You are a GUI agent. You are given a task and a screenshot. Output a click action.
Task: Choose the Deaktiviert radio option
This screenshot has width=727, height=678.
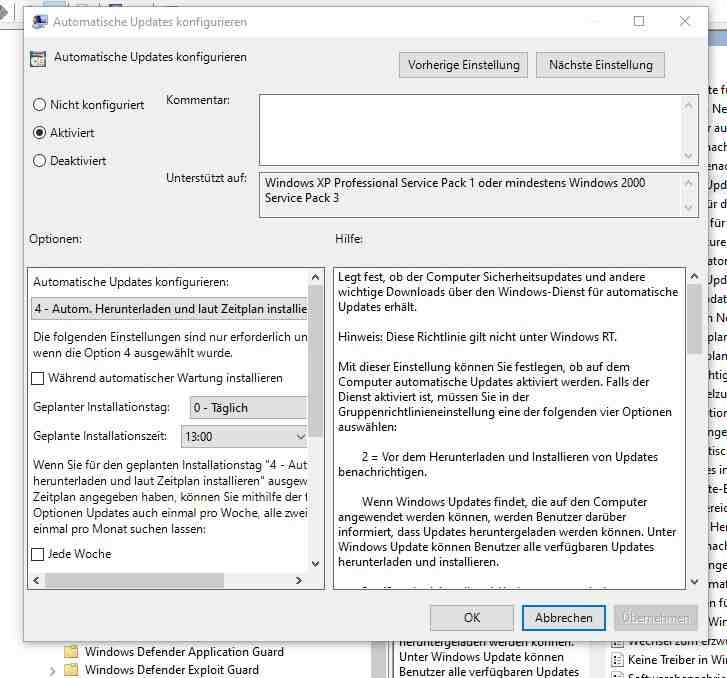(39, 161)
